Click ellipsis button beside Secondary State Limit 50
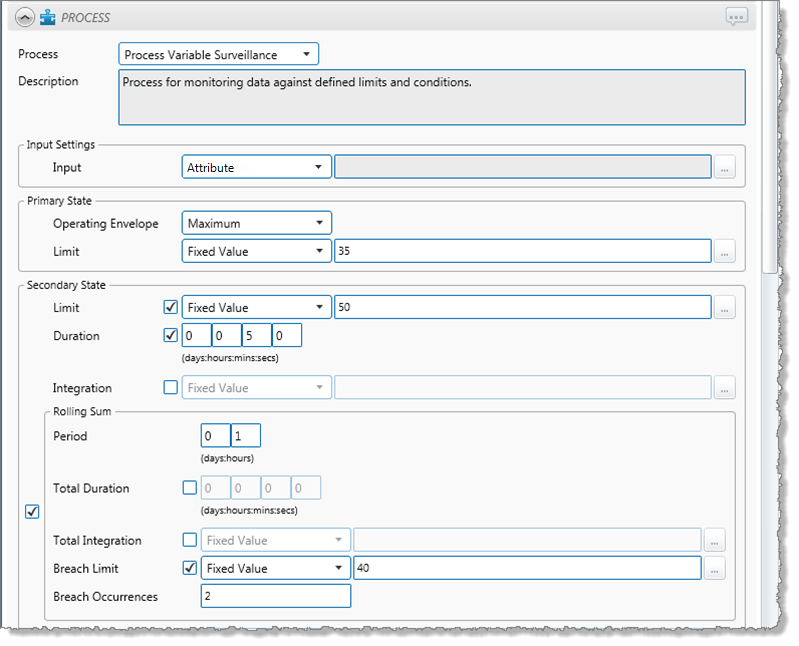 click(x=725, y=308)
